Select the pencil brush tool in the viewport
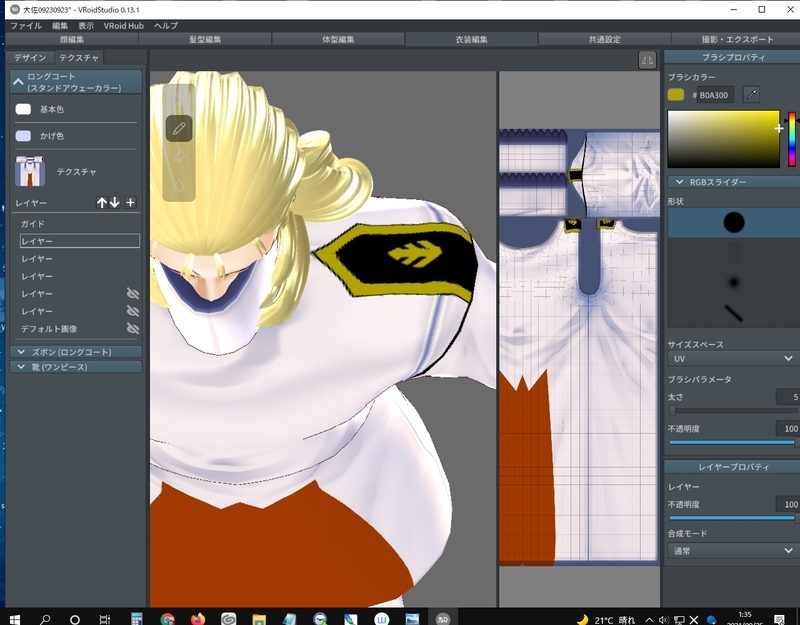 coord(179,128)
